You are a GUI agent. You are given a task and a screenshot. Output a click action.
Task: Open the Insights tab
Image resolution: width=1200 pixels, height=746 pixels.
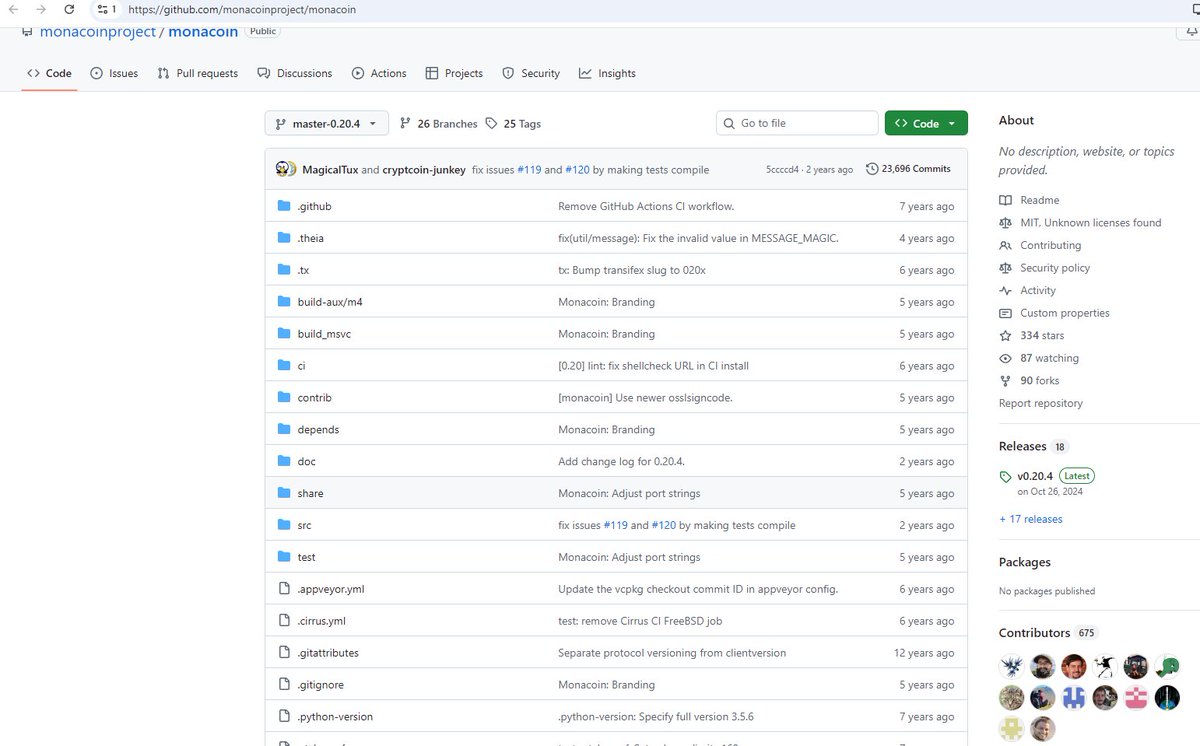[607, 73]
